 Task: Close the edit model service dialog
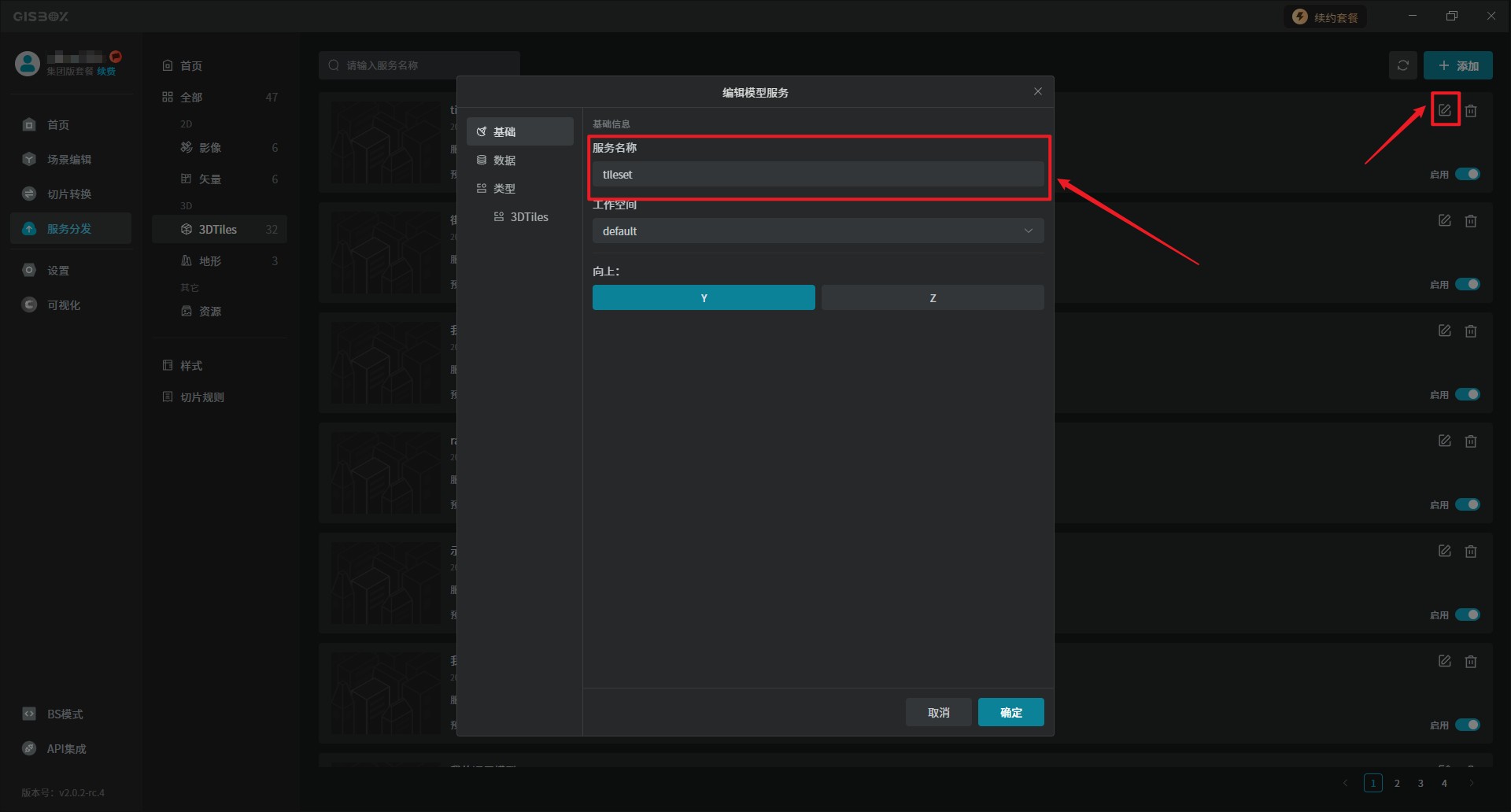coord(1037,92)
